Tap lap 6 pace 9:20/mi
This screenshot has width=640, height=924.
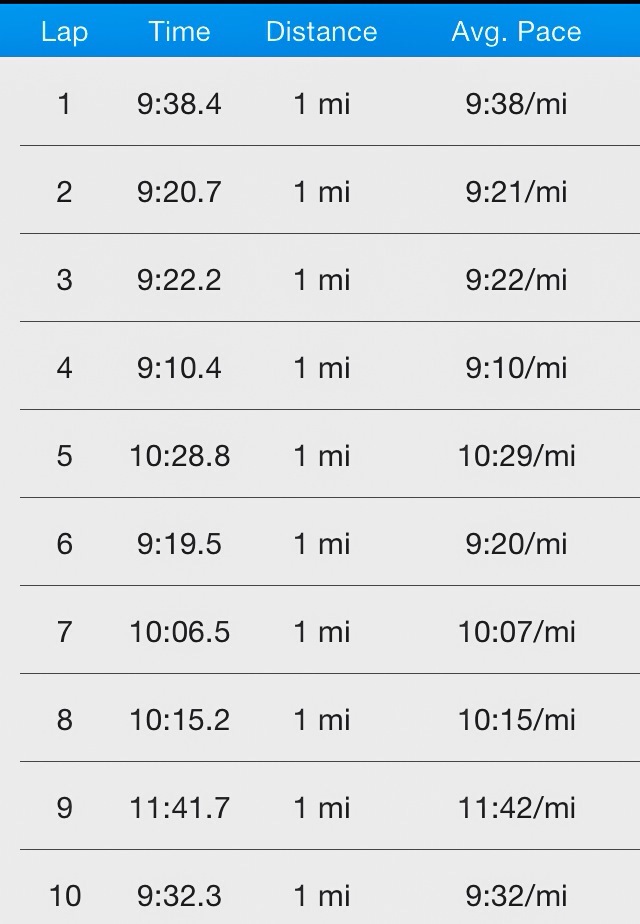click(x=516, y=544)
